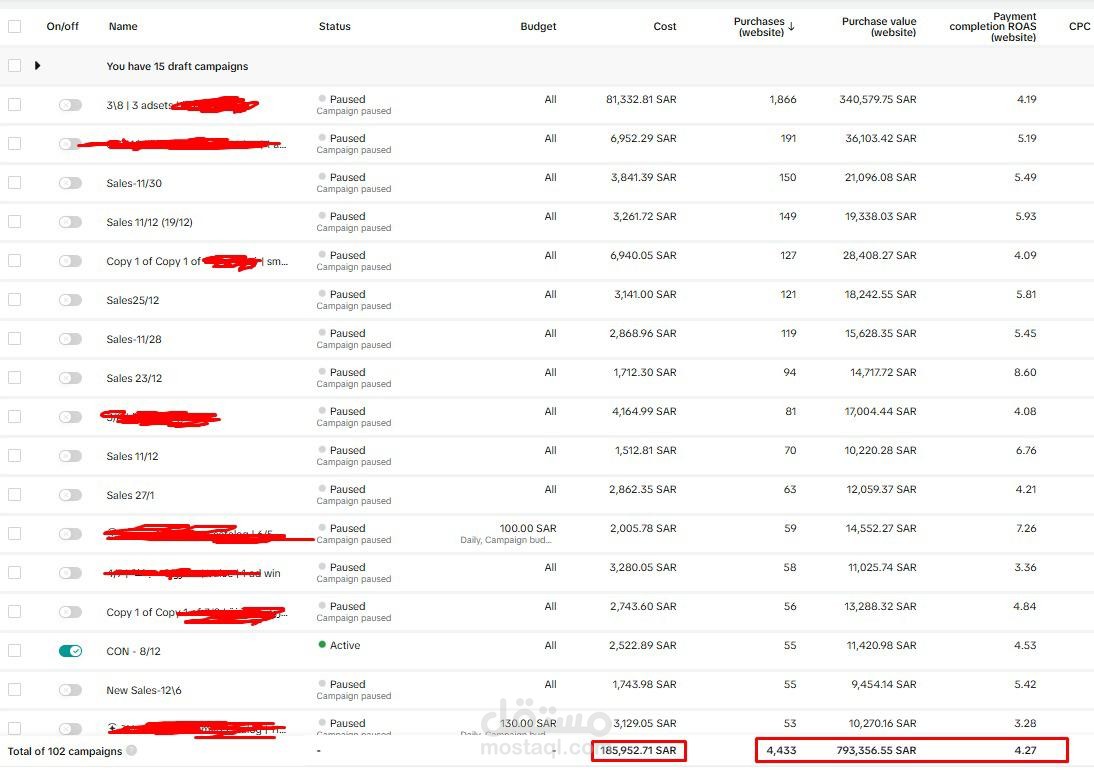Turn on the Sales-11/28 campaign toggle

coord(70,339)
